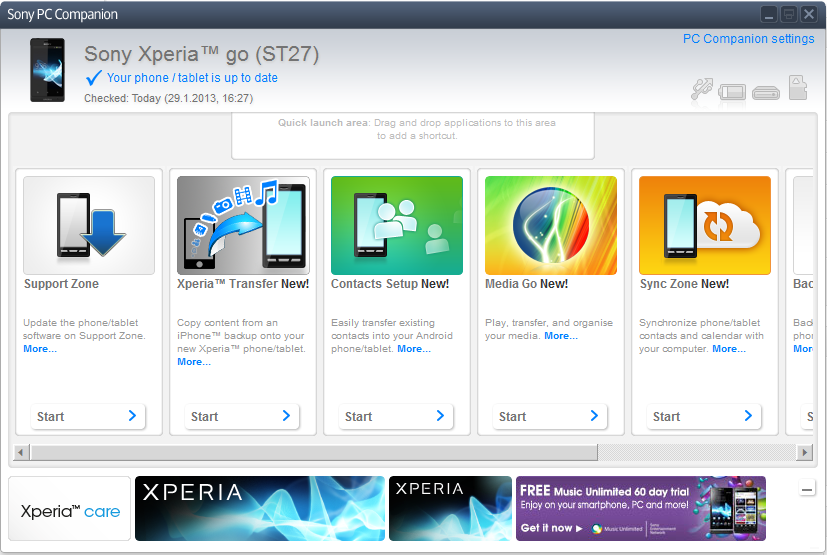Click the Support Zone Start button
This screenshot has height=555, width=827.
tap(88, 416)
